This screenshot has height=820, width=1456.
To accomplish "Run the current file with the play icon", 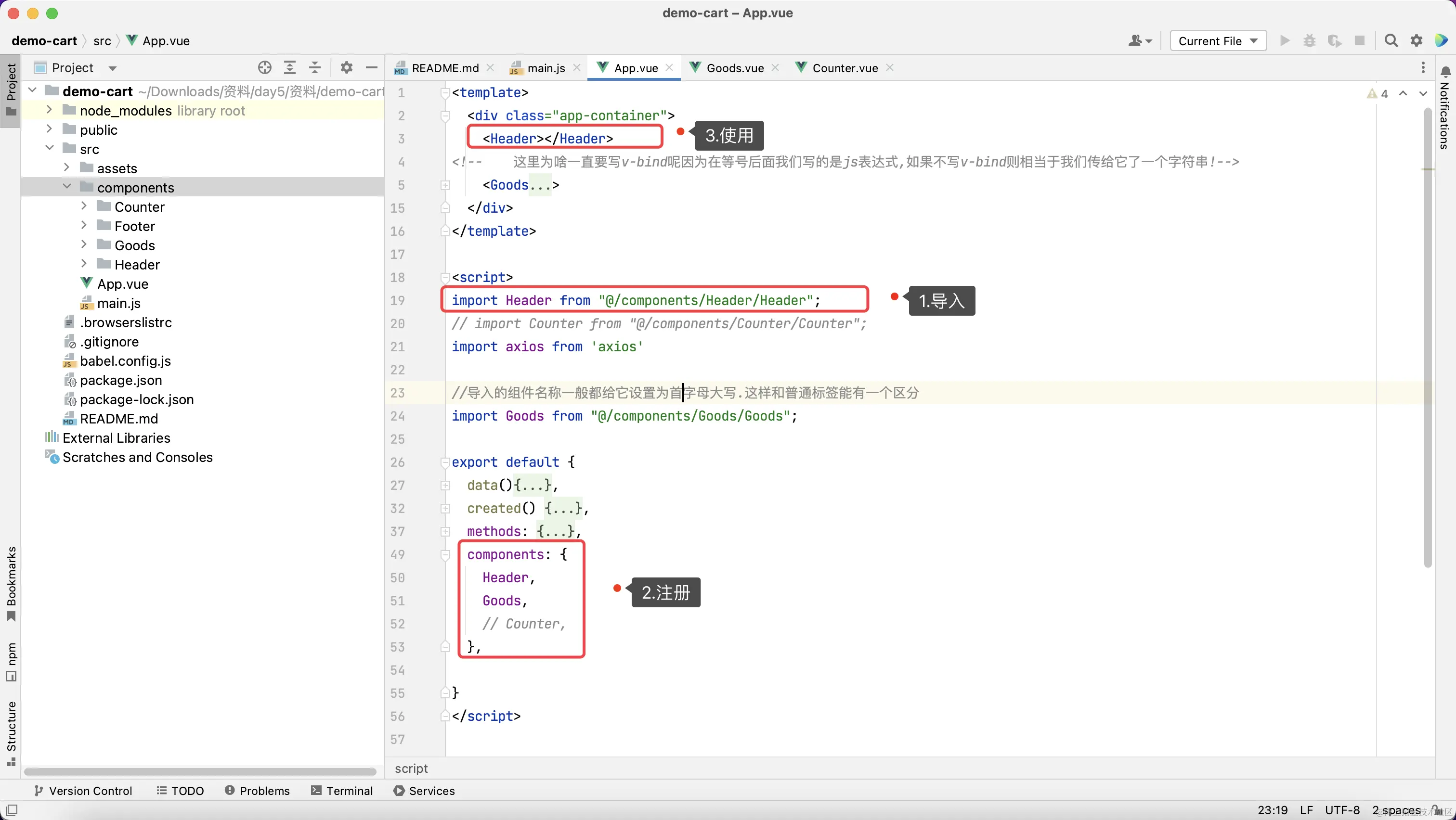I will (1284, 40).
